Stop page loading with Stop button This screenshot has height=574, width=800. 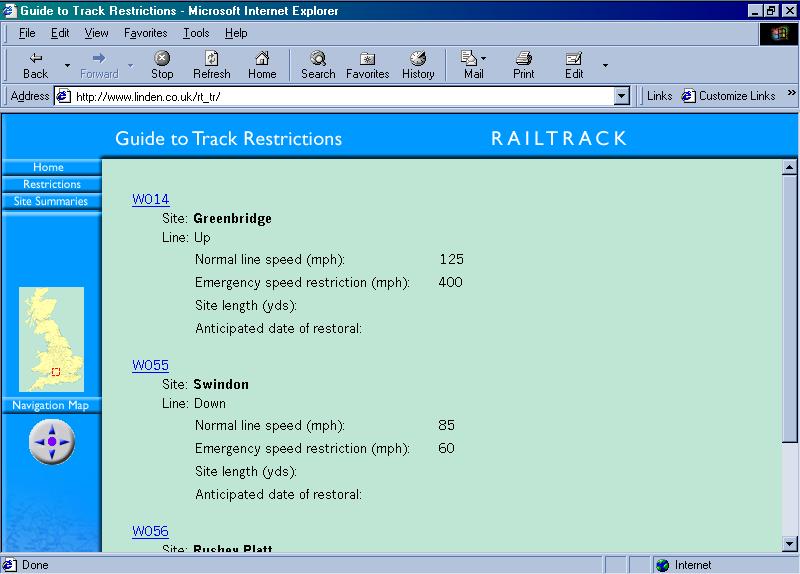162,65
